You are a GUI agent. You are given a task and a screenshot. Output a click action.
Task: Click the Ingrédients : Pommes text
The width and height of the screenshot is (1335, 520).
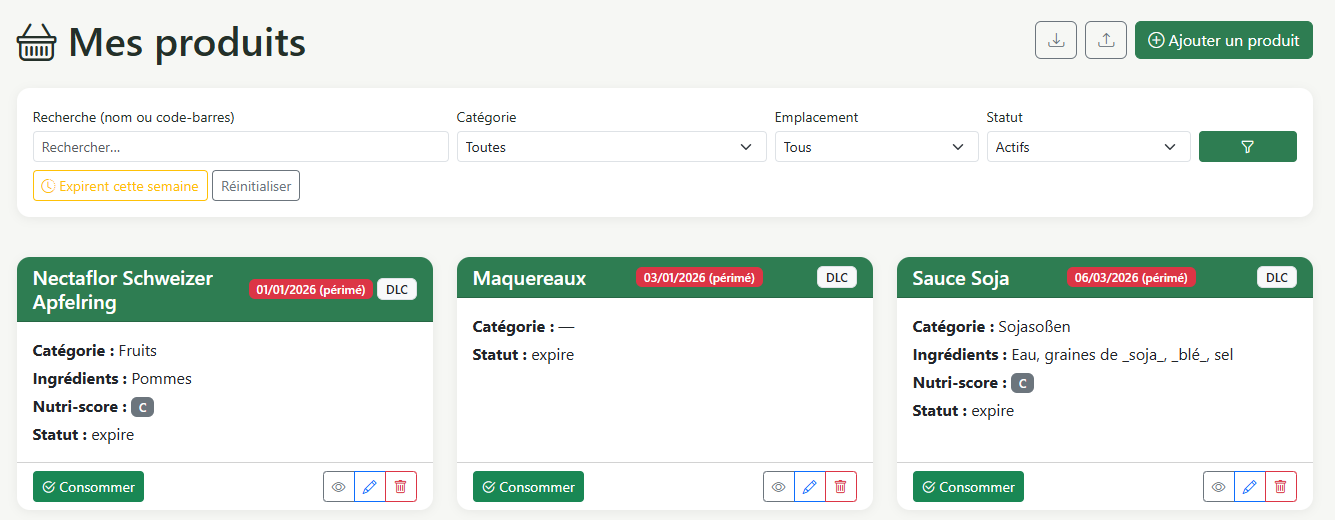coord(112,379)
